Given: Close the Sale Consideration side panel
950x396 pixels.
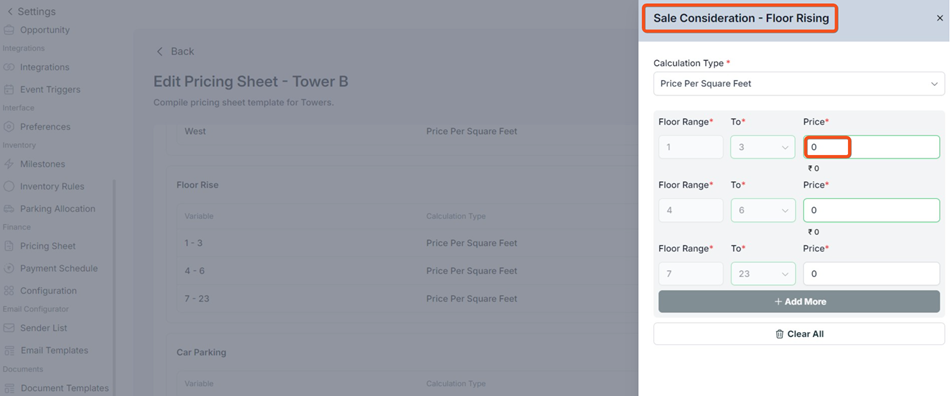Looking at the screenshot, I should pos(940,18).
